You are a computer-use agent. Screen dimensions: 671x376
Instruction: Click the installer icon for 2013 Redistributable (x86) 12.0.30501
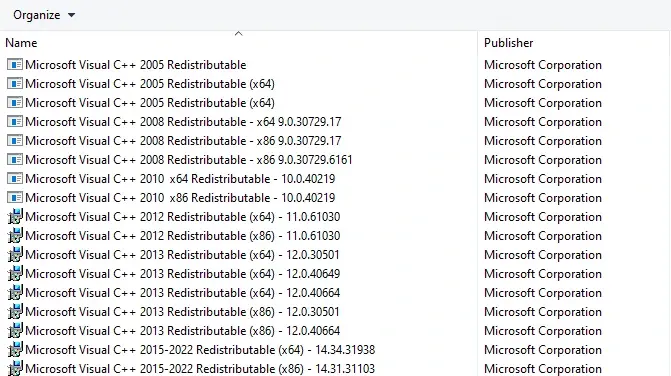coord(15,311)
